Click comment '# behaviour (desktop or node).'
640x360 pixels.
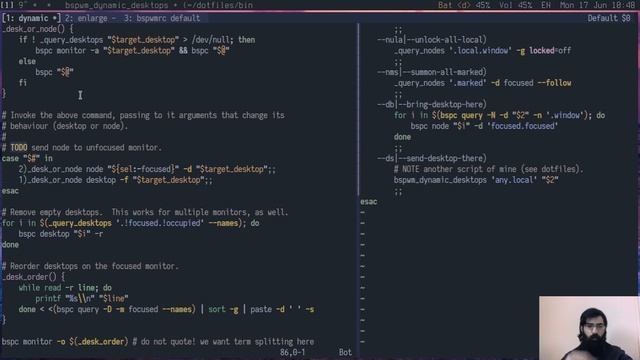coord(65,126)
